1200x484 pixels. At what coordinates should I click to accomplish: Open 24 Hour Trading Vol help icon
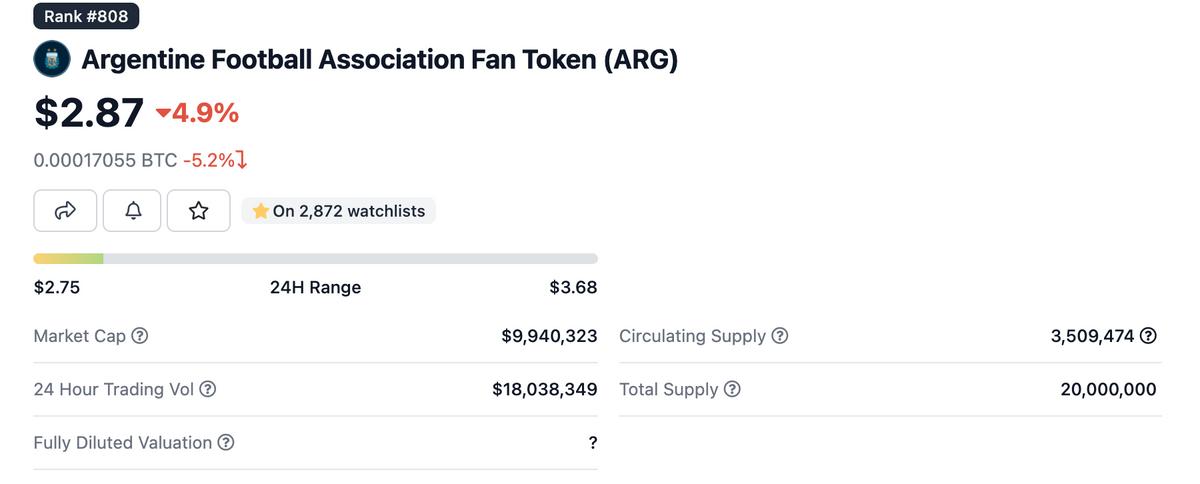click(x=207, y=389)
